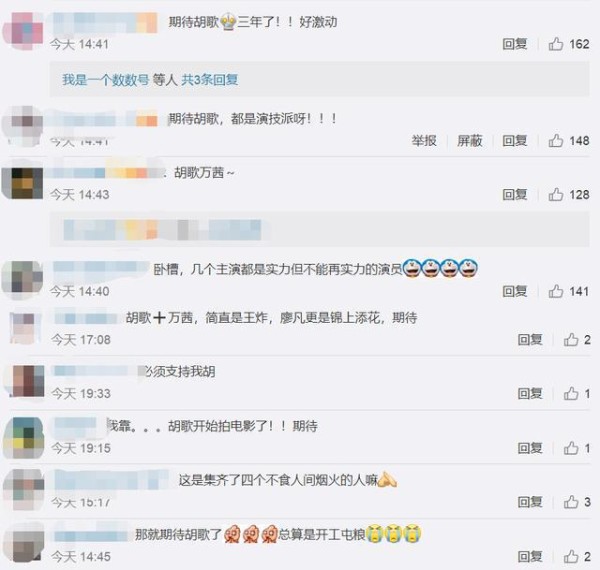The height and width of the screenshot is (570, 600).
Task: Like the comment posted at 17:08
Action: [571, 339]
